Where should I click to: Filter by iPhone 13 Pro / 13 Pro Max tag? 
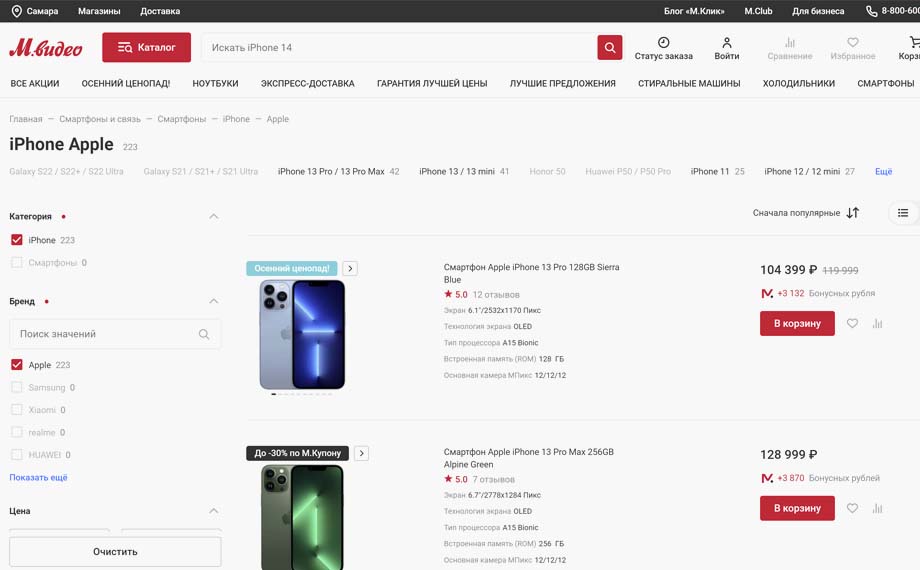coord(338,171)
